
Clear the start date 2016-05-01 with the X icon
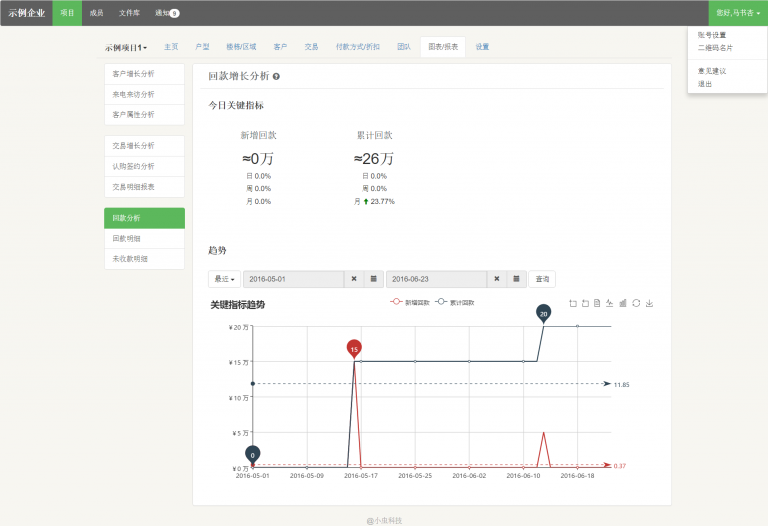pyautogui.click(x=354, y=279)
